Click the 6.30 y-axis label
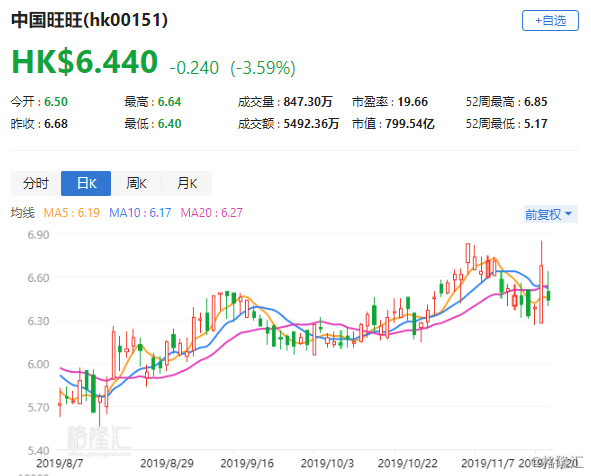 [38, 321]
